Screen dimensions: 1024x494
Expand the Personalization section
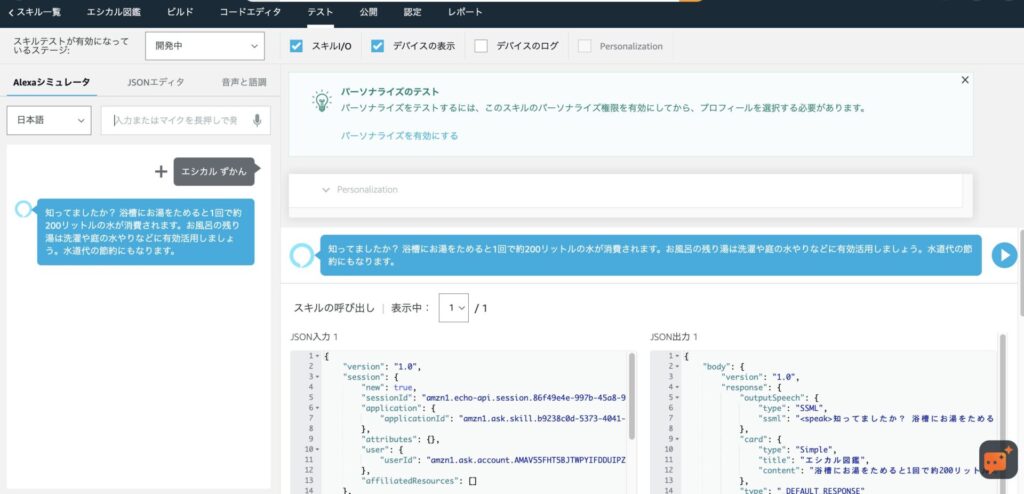(x=326, y=189)
